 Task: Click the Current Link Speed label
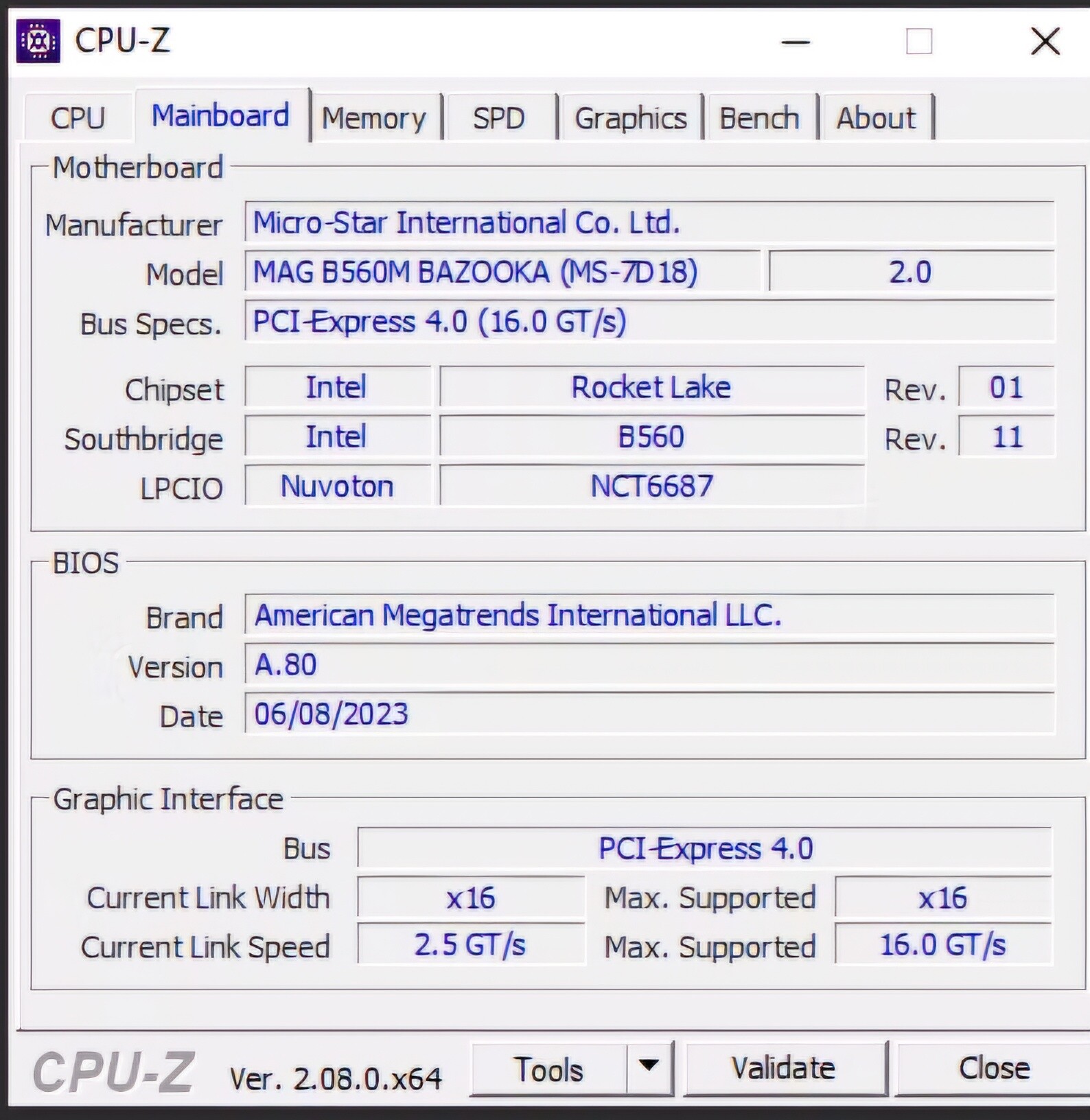(x=205, y=947)
